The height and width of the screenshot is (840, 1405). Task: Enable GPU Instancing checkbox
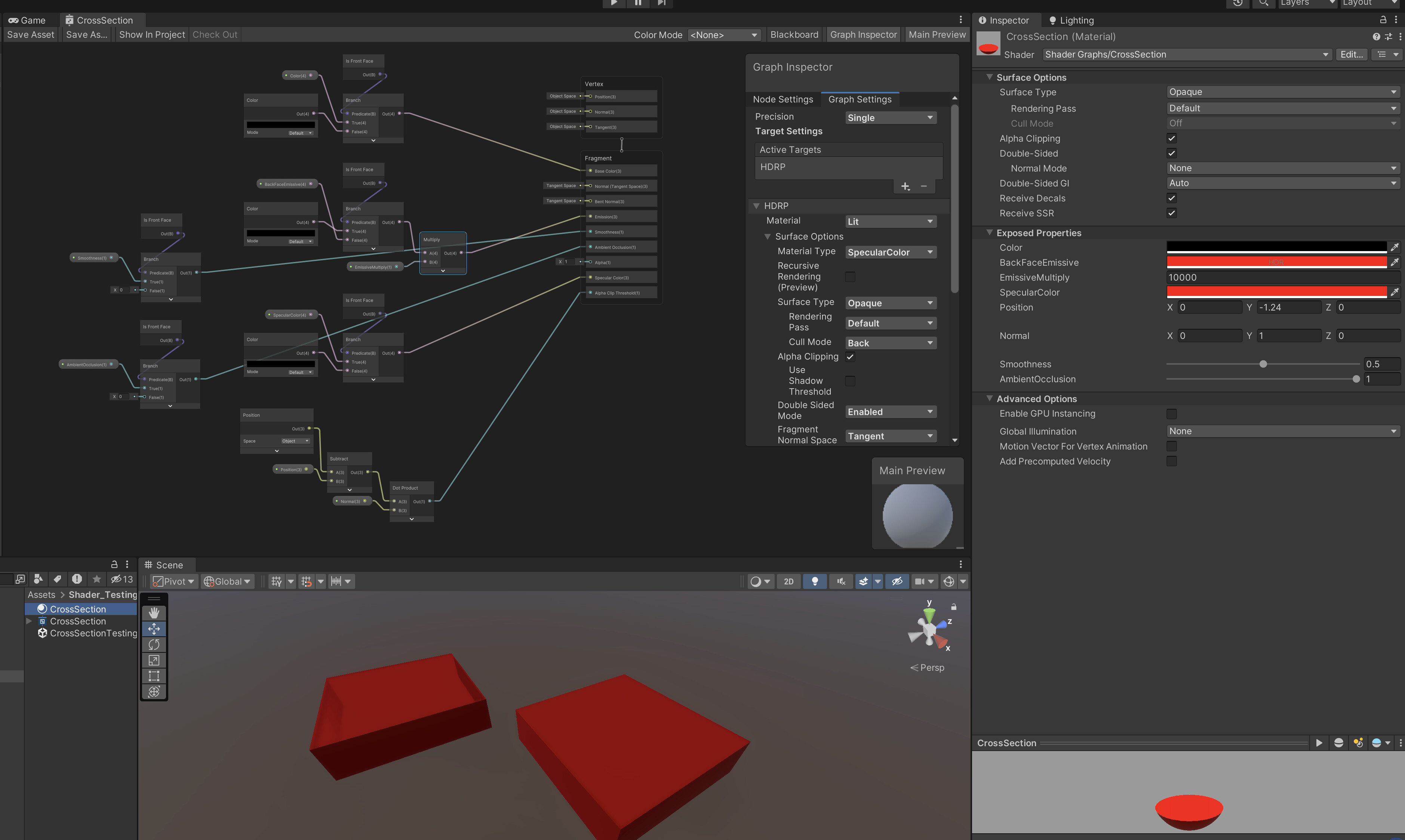point(1171,413)
